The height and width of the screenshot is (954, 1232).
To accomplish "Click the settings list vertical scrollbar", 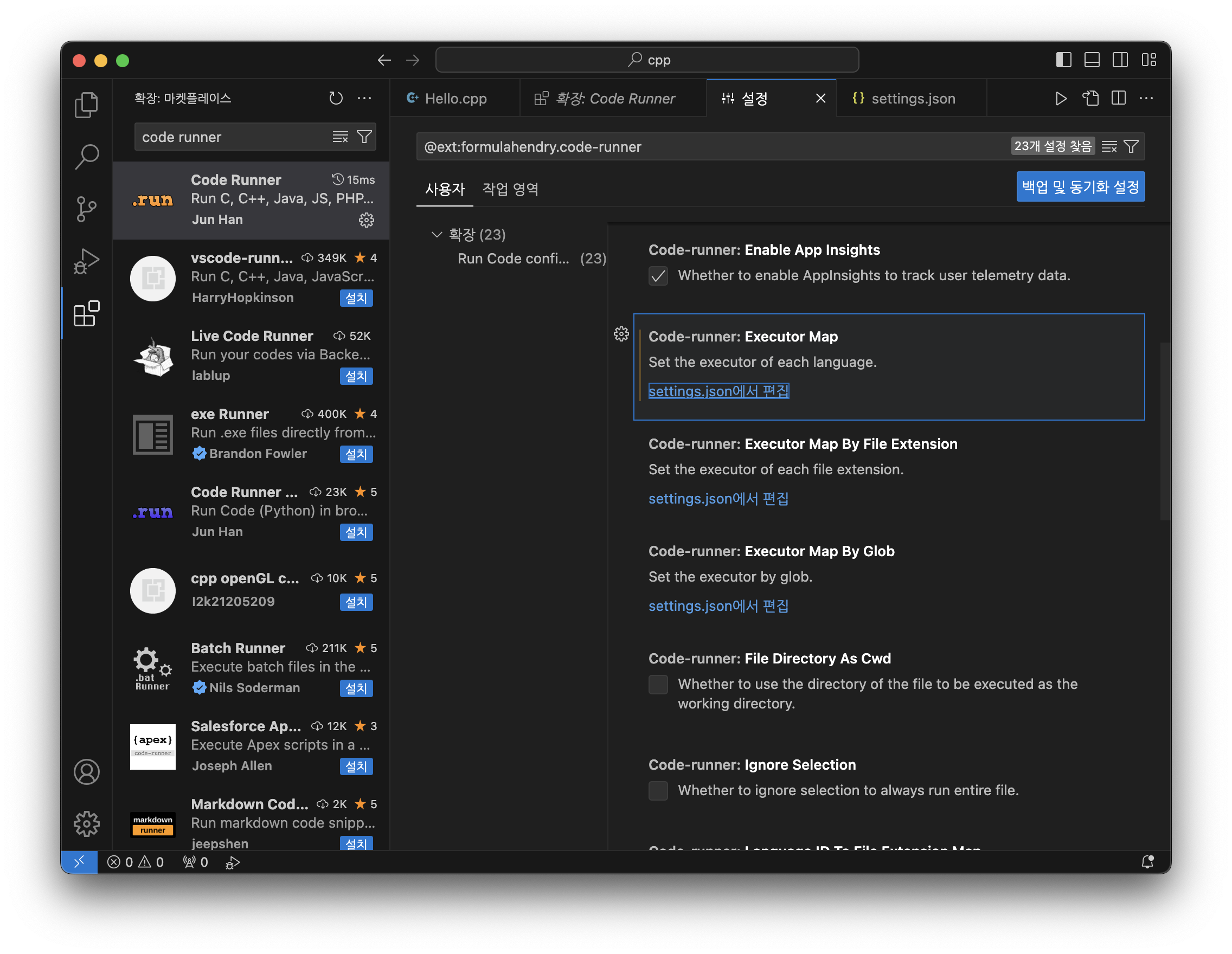I will tap(1164, 431).
